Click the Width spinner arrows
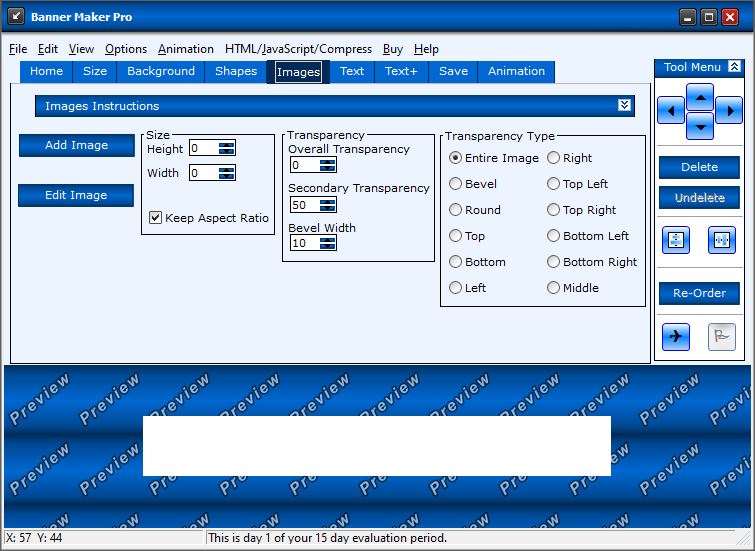The height and width of the screenshot is (551, 755). point(226,173)
